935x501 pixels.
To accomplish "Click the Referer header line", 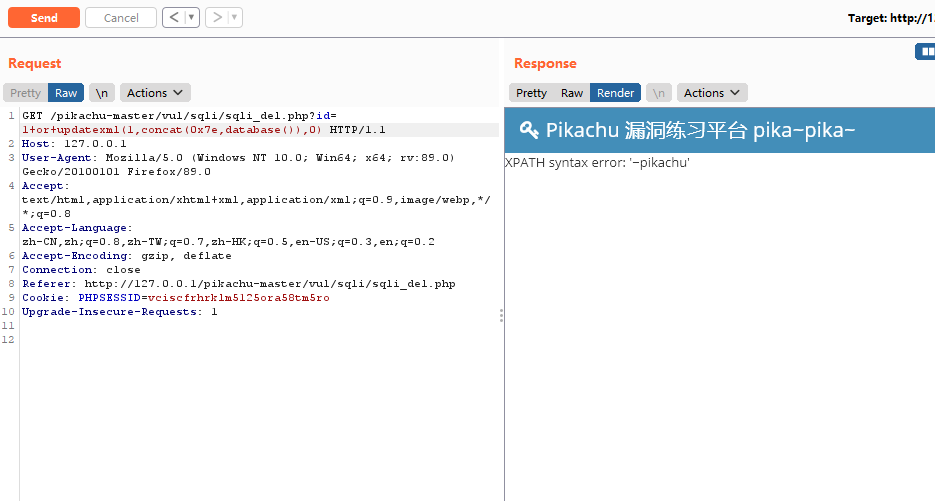I will (x=239, y=284).
